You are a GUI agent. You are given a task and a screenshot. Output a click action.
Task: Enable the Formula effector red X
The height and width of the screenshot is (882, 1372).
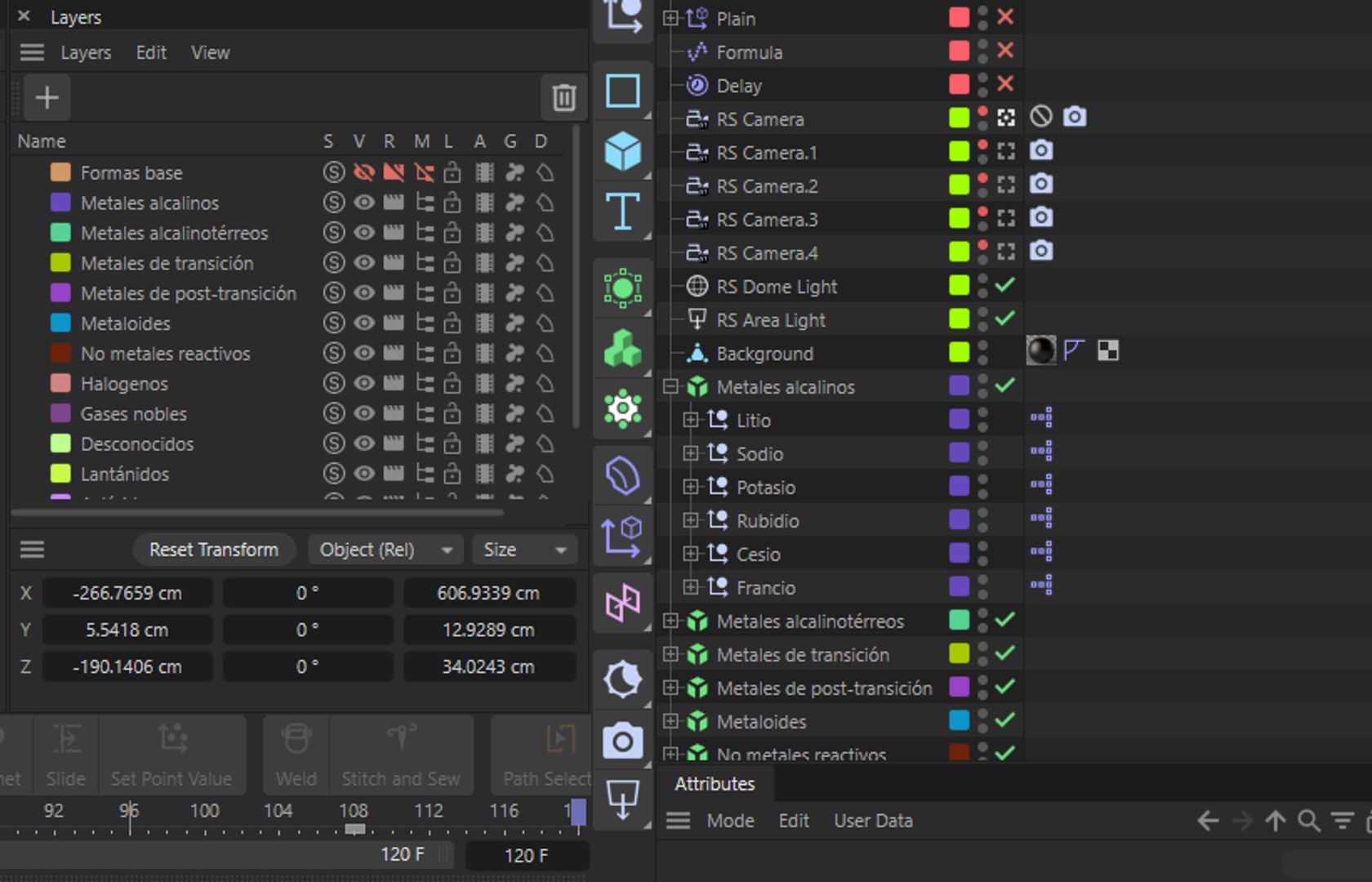1005,51
